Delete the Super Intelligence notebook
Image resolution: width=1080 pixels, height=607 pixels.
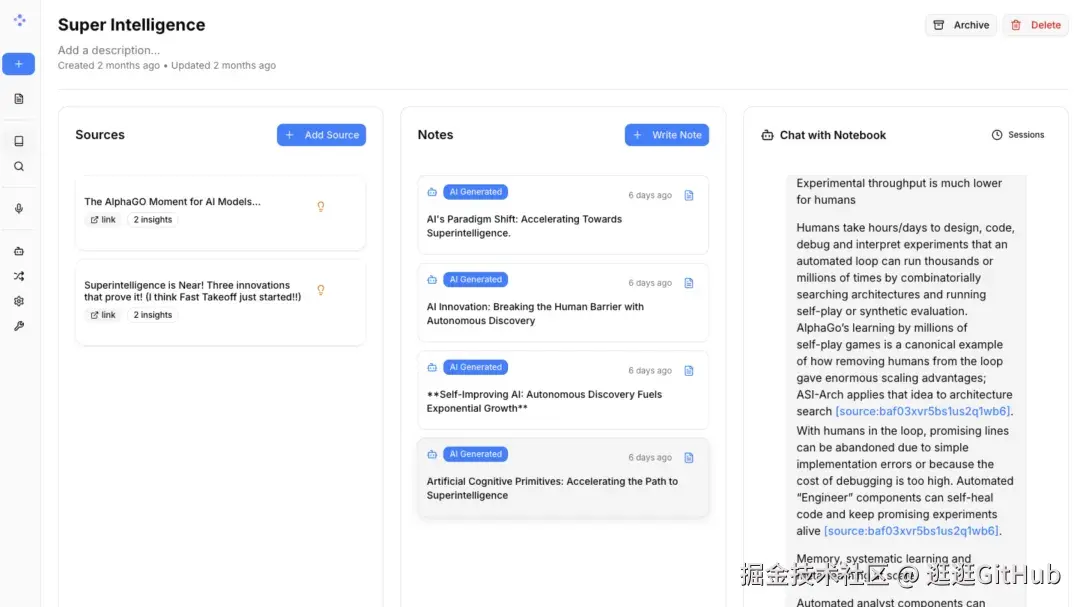pos(1035,25)
